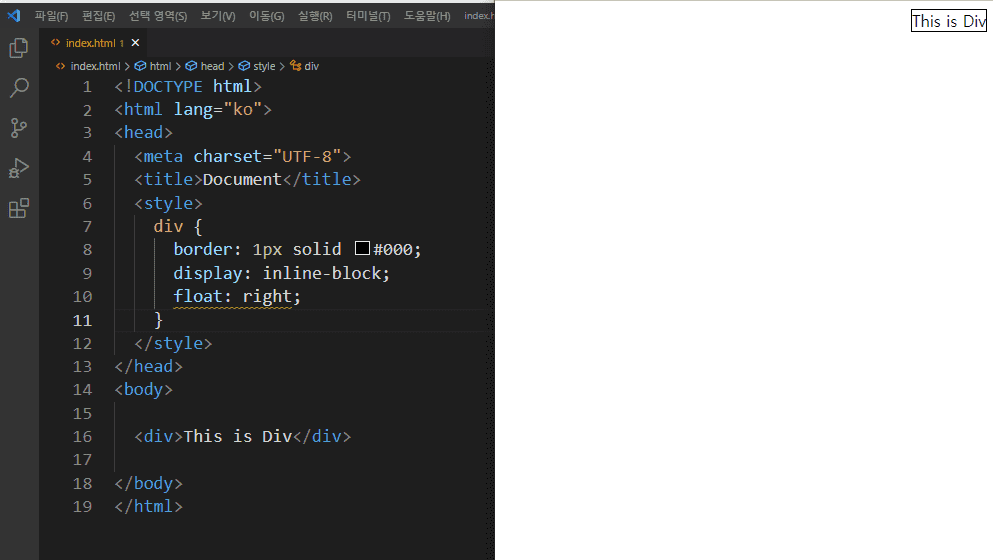Click the <div>This is Div</div> line
This screenshot has width=993, height=560.
243,436
